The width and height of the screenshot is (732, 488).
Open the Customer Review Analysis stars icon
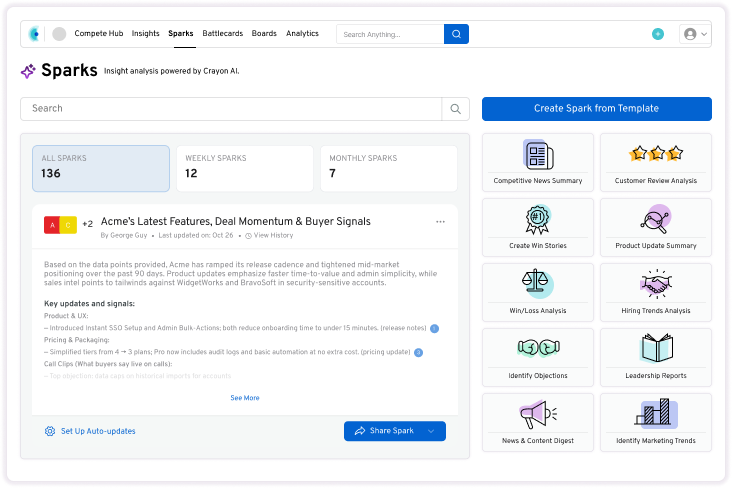[656, 154]
